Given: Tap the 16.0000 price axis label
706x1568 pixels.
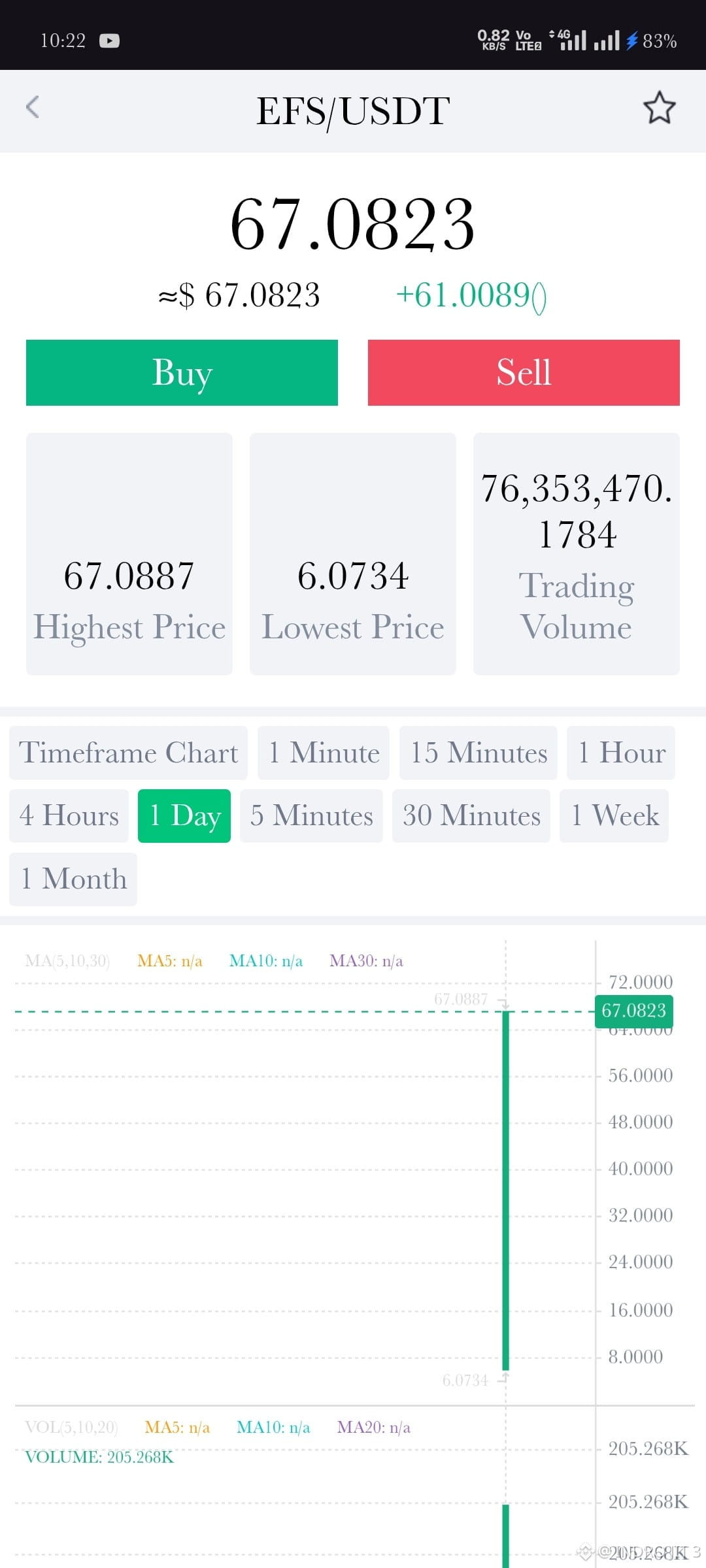Looking at the screenshot, I should (x=641, y=1310).
